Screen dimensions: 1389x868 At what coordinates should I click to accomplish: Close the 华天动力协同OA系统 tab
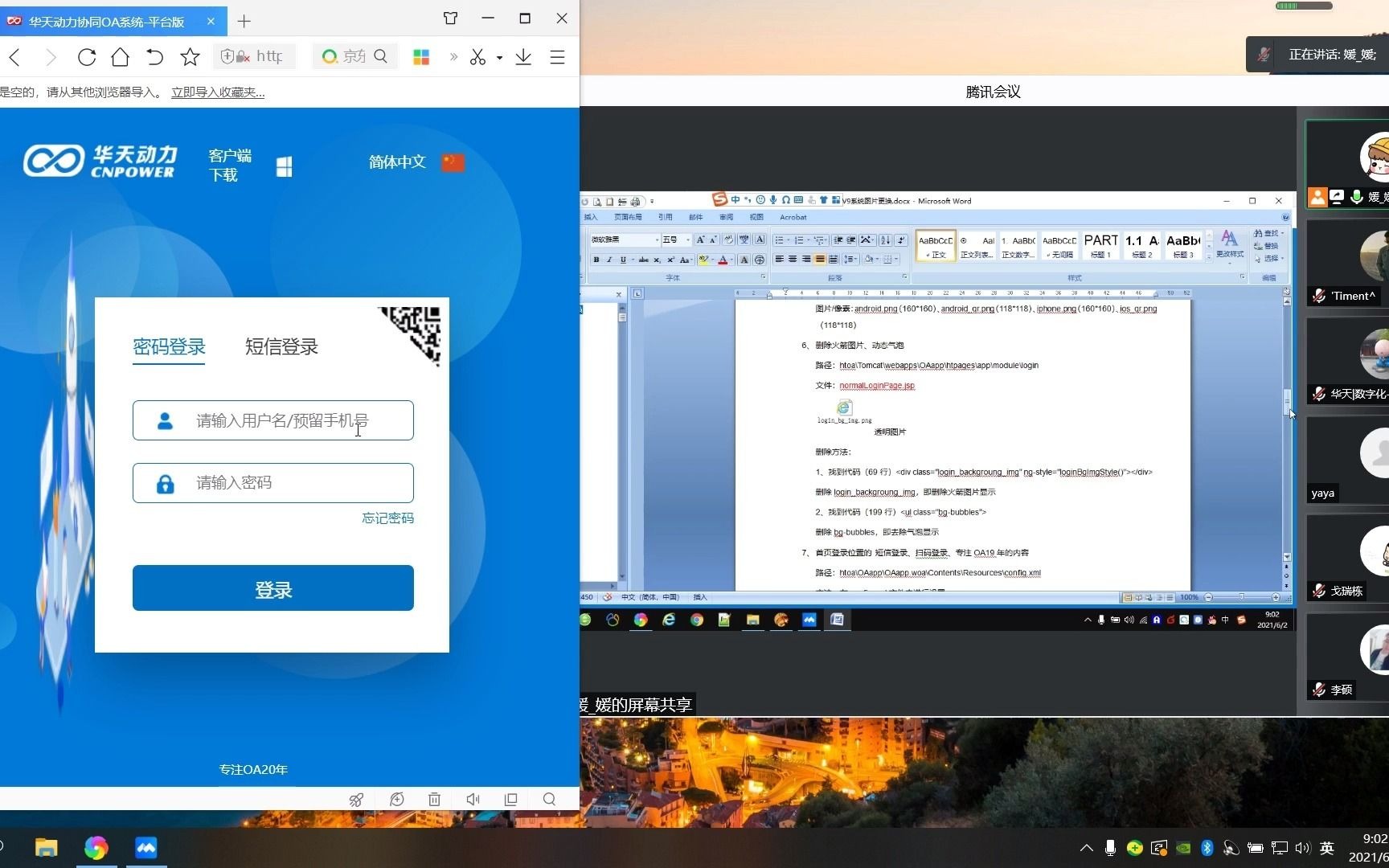tap(211, 21)
